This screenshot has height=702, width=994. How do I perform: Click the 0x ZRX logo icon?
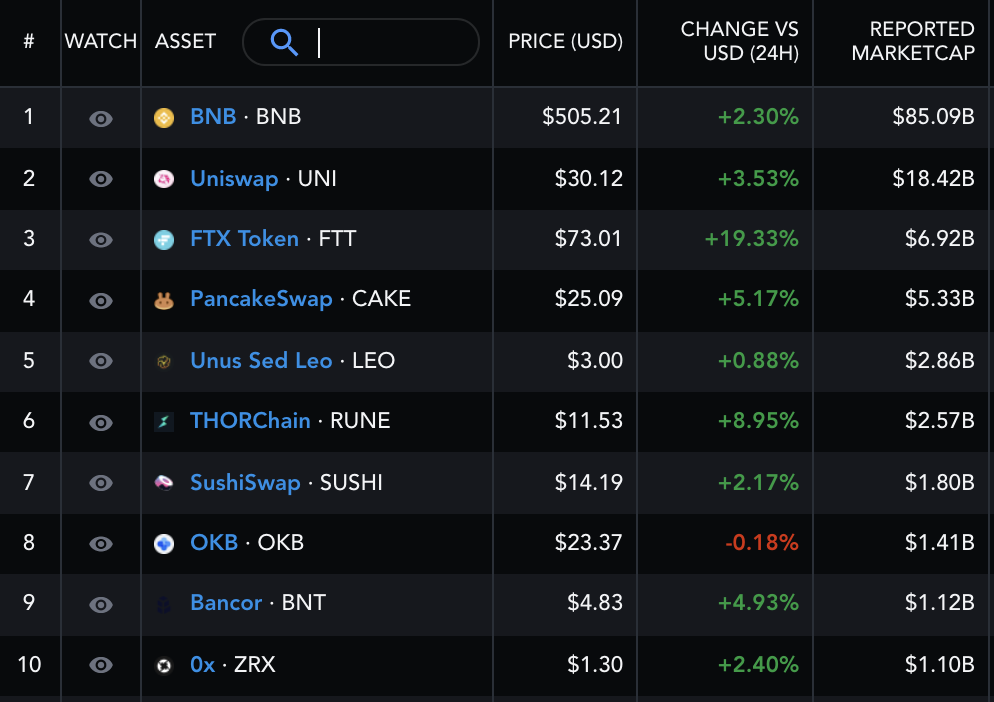coord(164,666)
